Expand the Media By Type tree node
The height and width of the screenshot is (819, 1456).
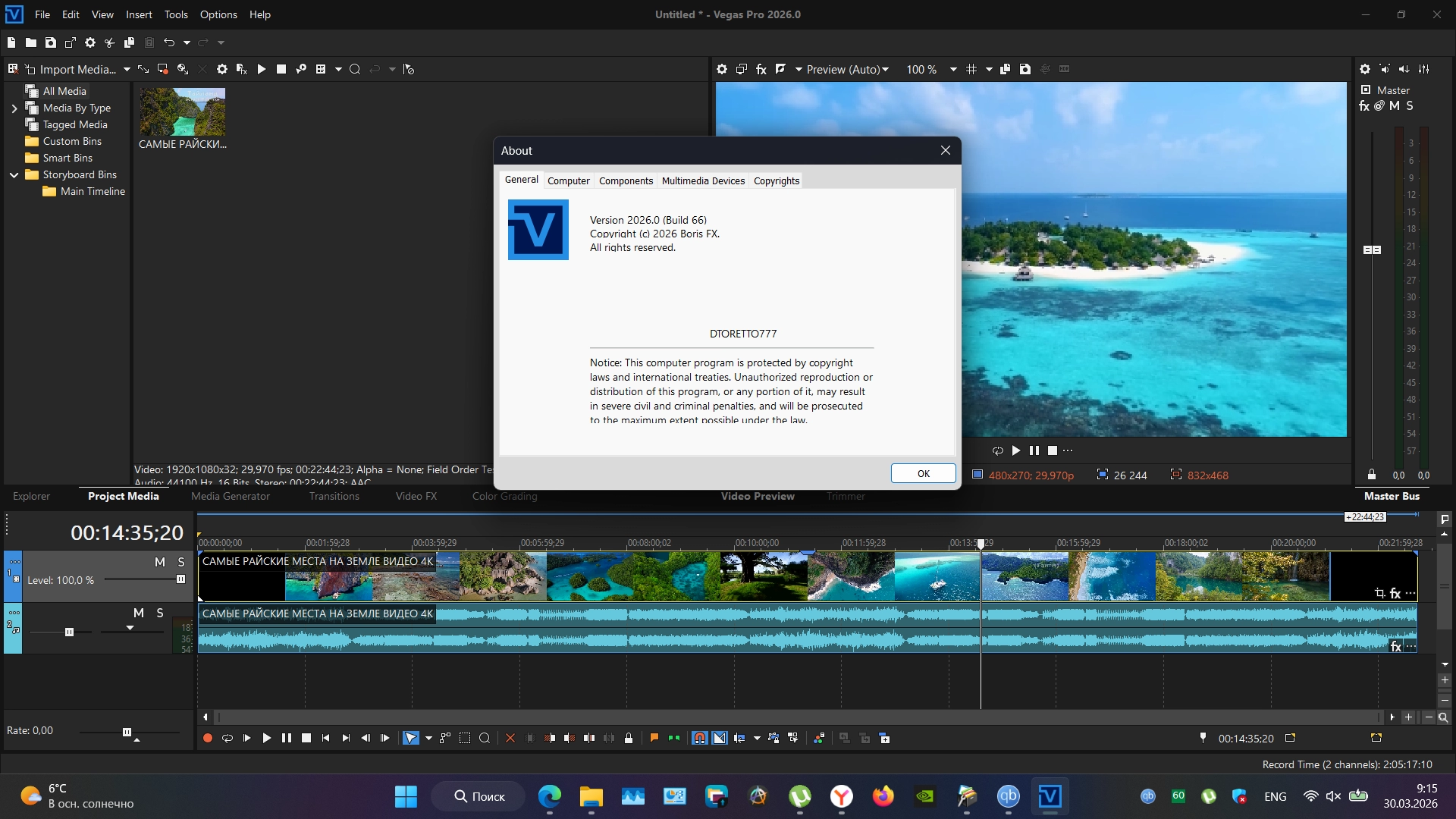(14, 108)
